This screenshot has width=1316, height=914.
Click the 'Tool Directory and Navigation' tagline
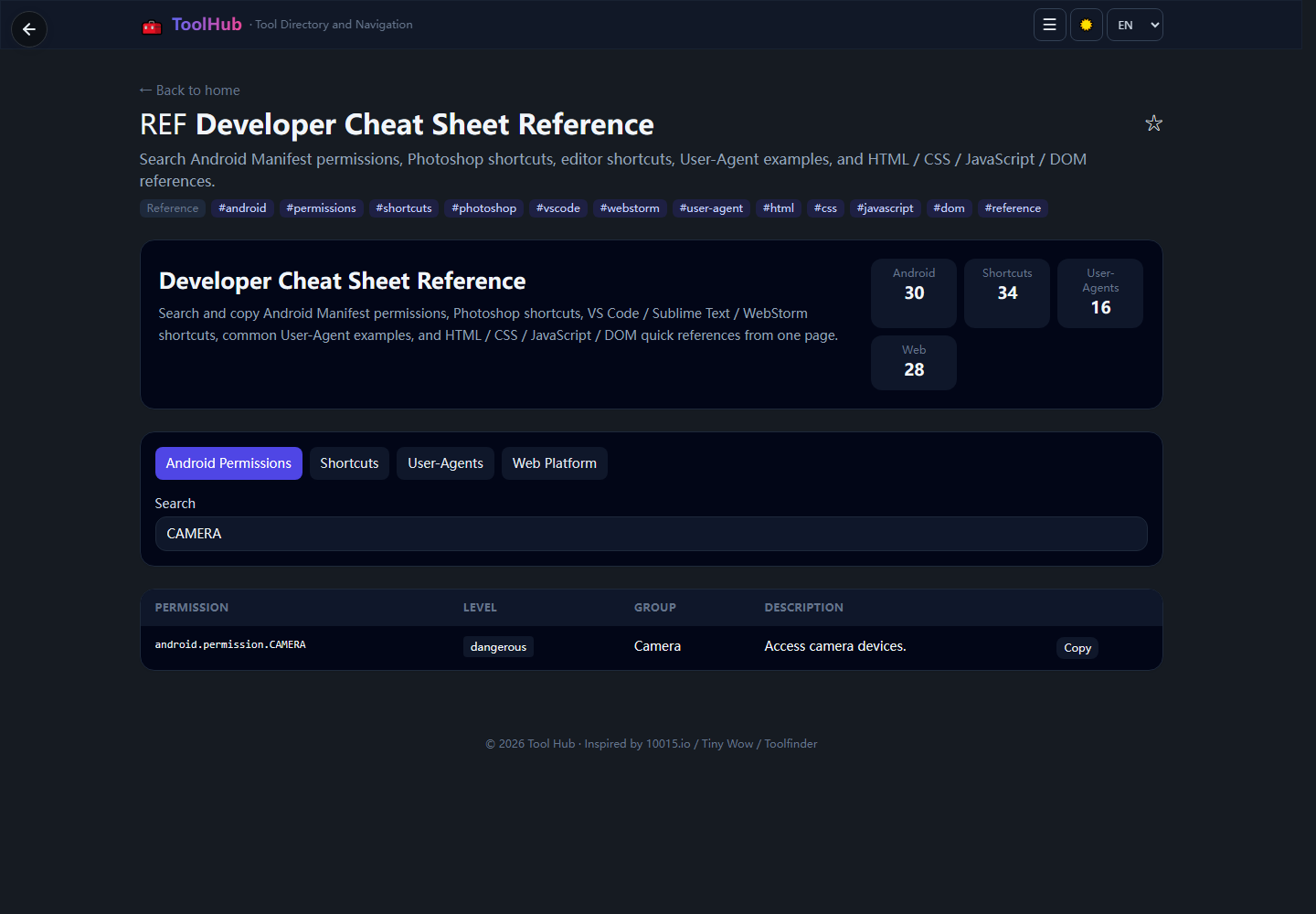(x=334, y=25)
